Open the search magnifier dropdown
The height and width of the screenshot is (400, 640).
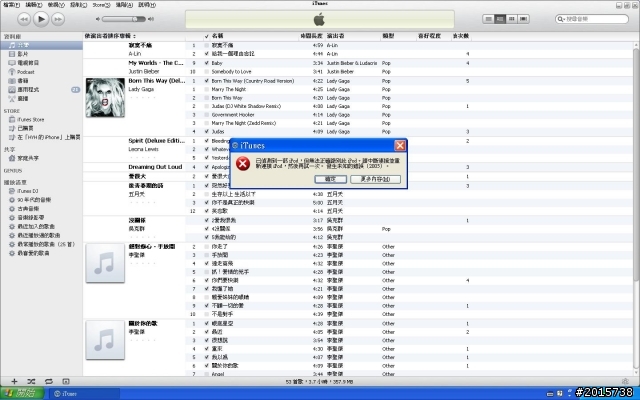[x=560, y=19]
